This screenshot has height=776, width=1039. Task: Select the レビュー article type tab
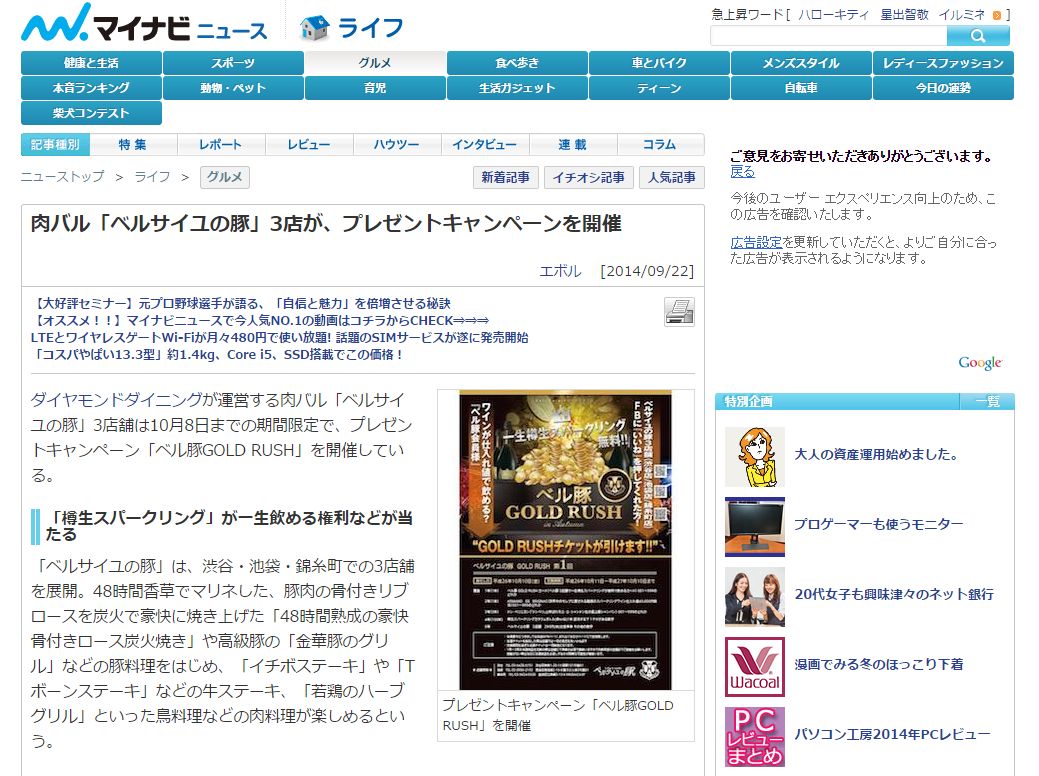point(309,144)
